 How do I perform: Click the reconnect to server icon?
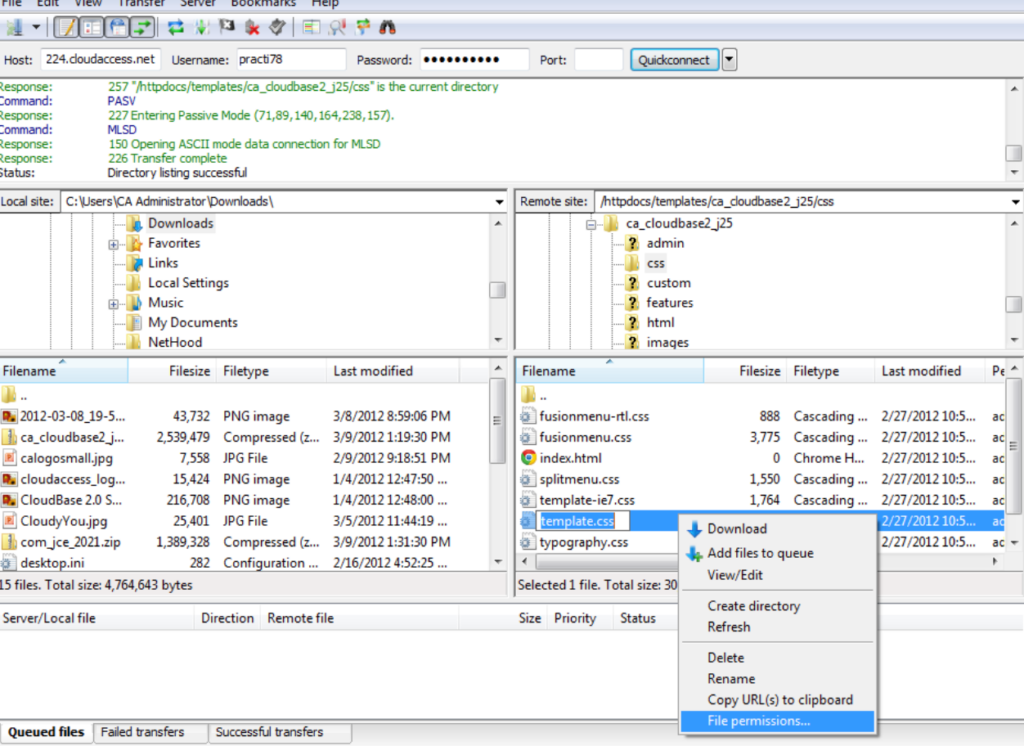277,27
